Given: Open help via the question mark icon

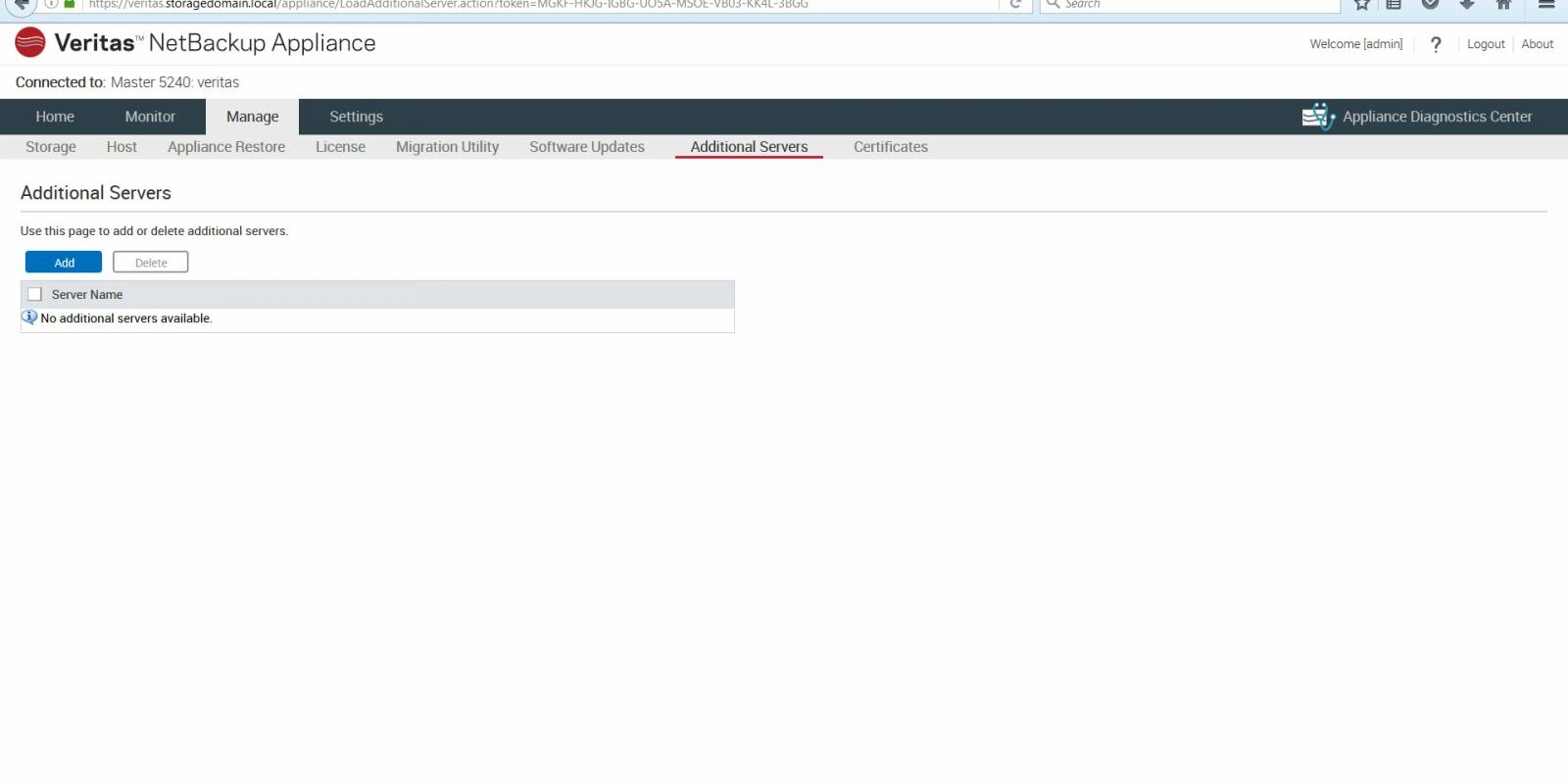Looking at the screenshot, I should pos(1436,44).
